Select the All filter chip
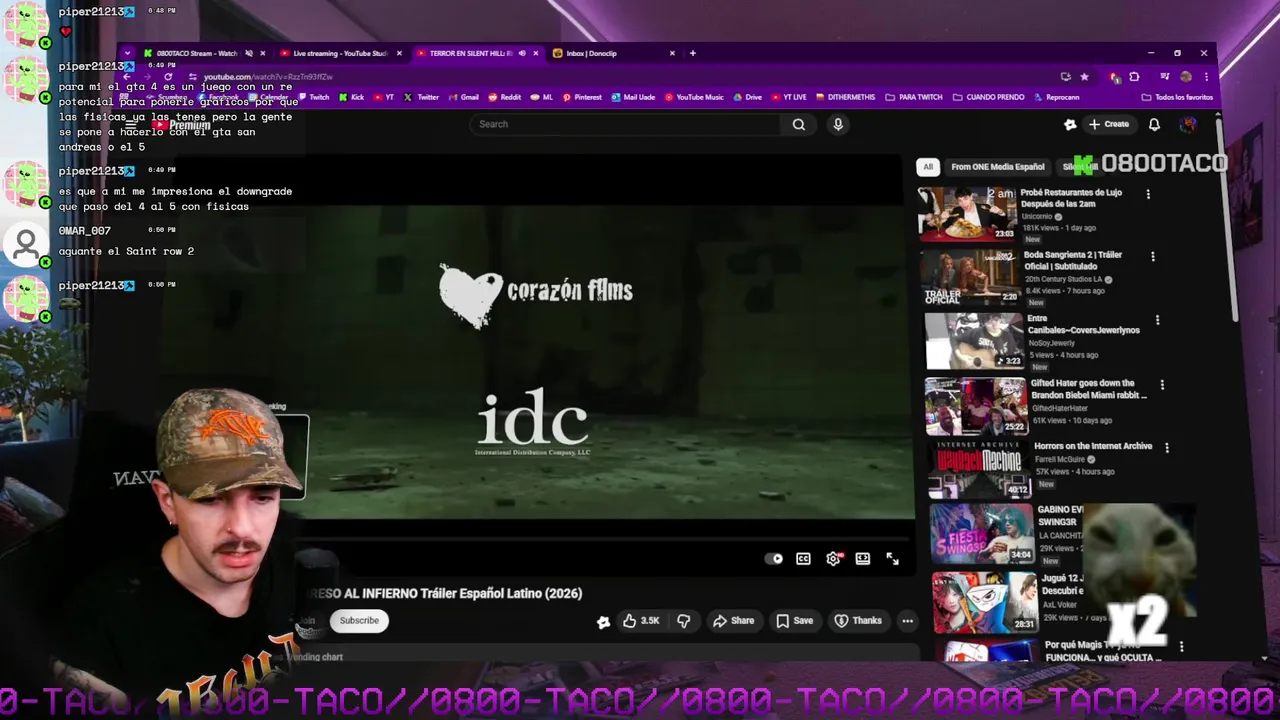Viewport: 1280px width, 720px height. click(x=928, y=167)
